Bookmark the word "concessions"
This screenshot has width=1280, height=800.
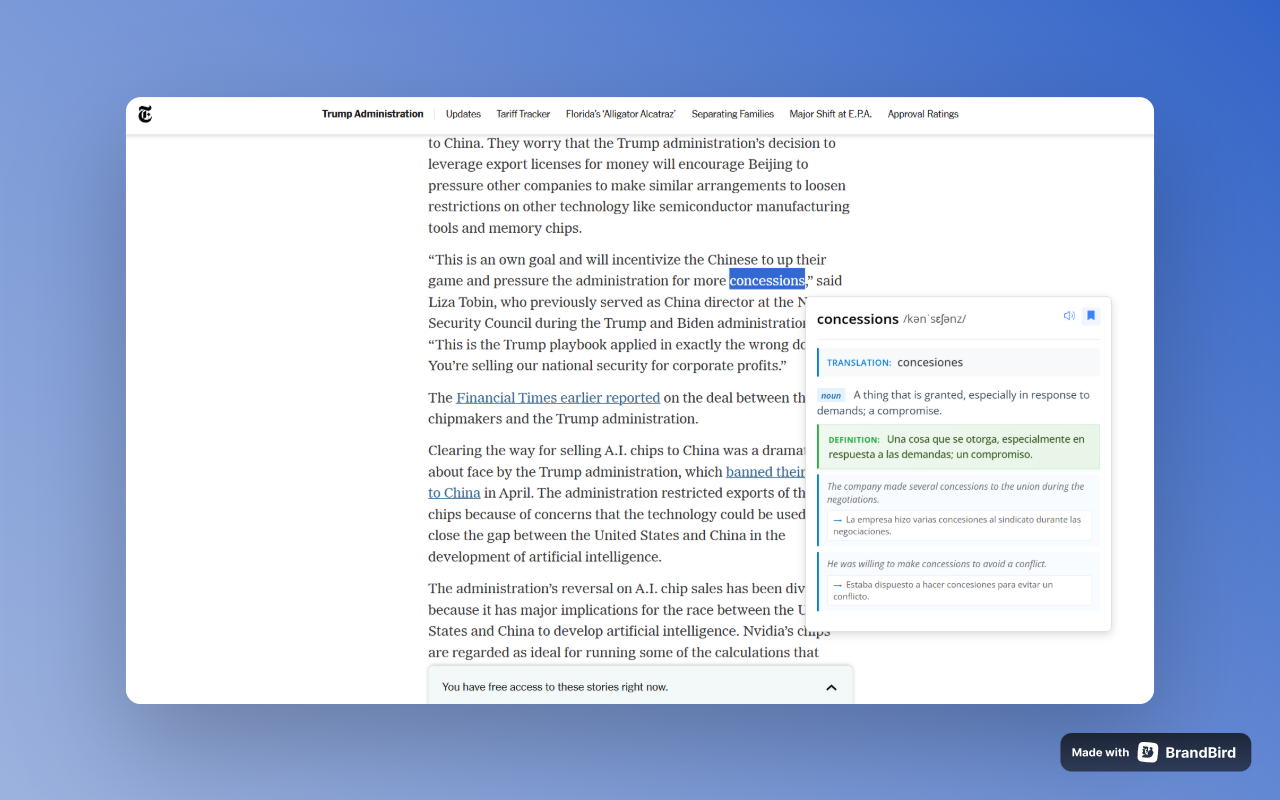click(1091, 315)
